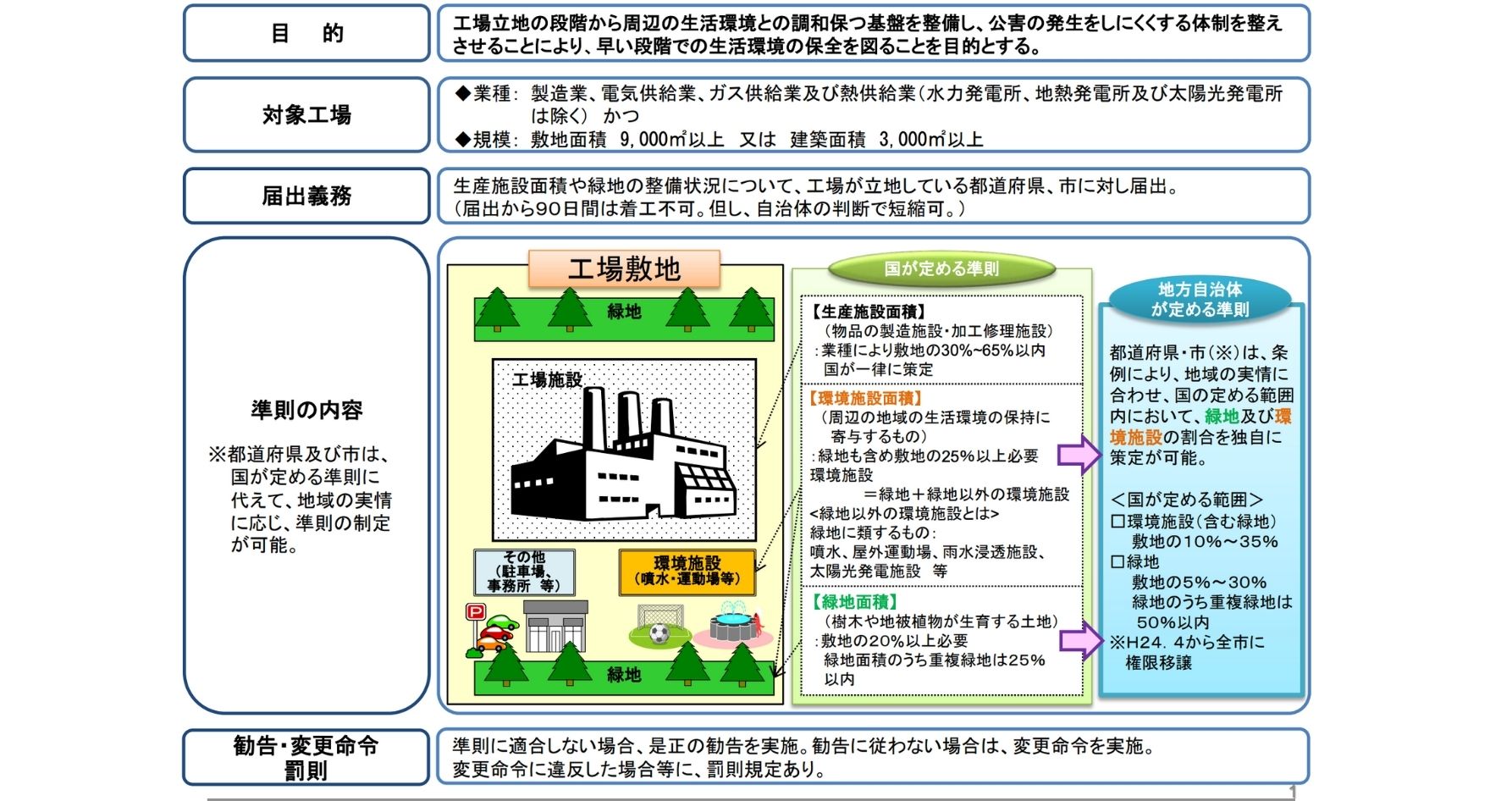Click 緑地 label in band above 工場施設

(624, 312)
